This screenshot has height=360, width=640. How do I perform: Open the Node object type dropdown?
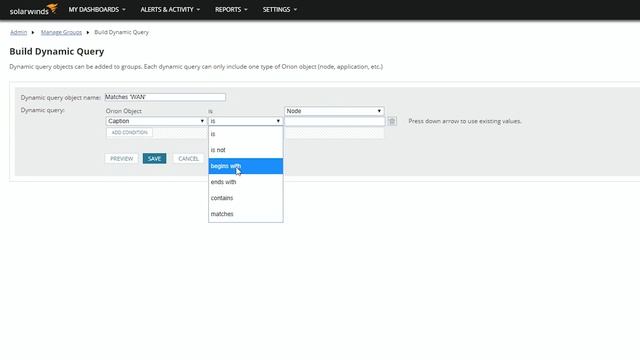[x=334, y=111]
